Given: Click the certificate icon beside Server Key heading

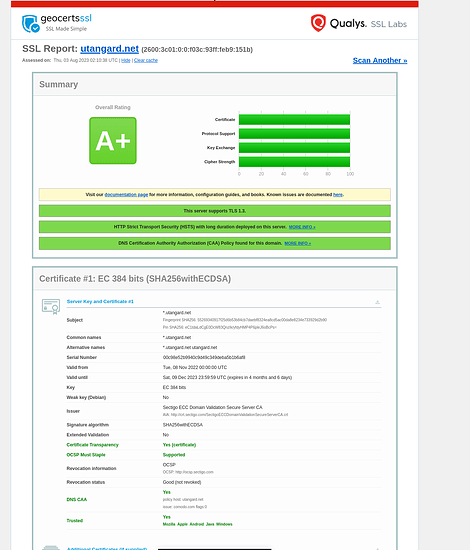Looking at the screenshot, I should (51, 307).
